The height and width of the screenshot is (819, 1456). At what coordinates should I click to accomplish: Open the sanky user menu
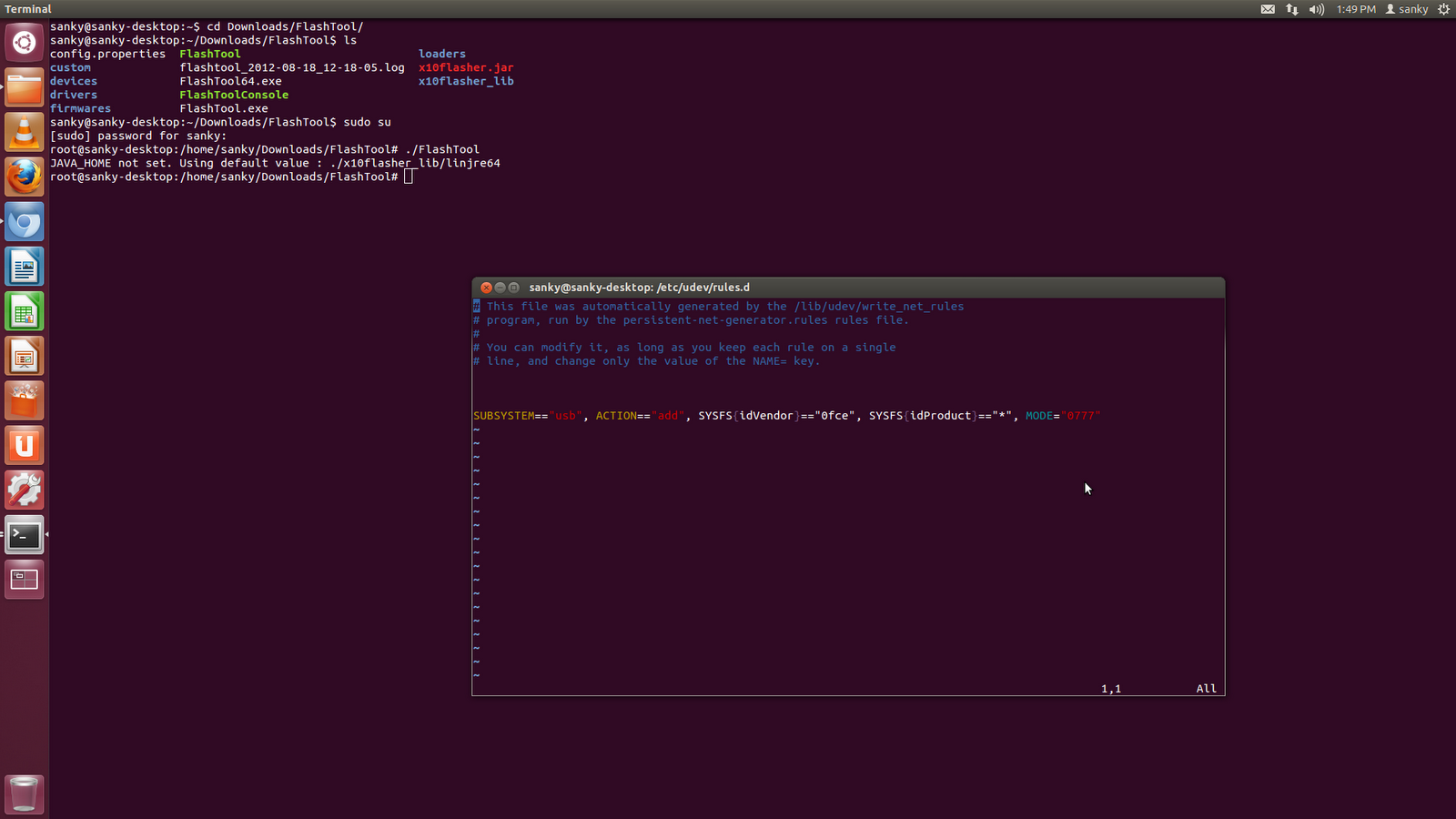click(1407, 9)
